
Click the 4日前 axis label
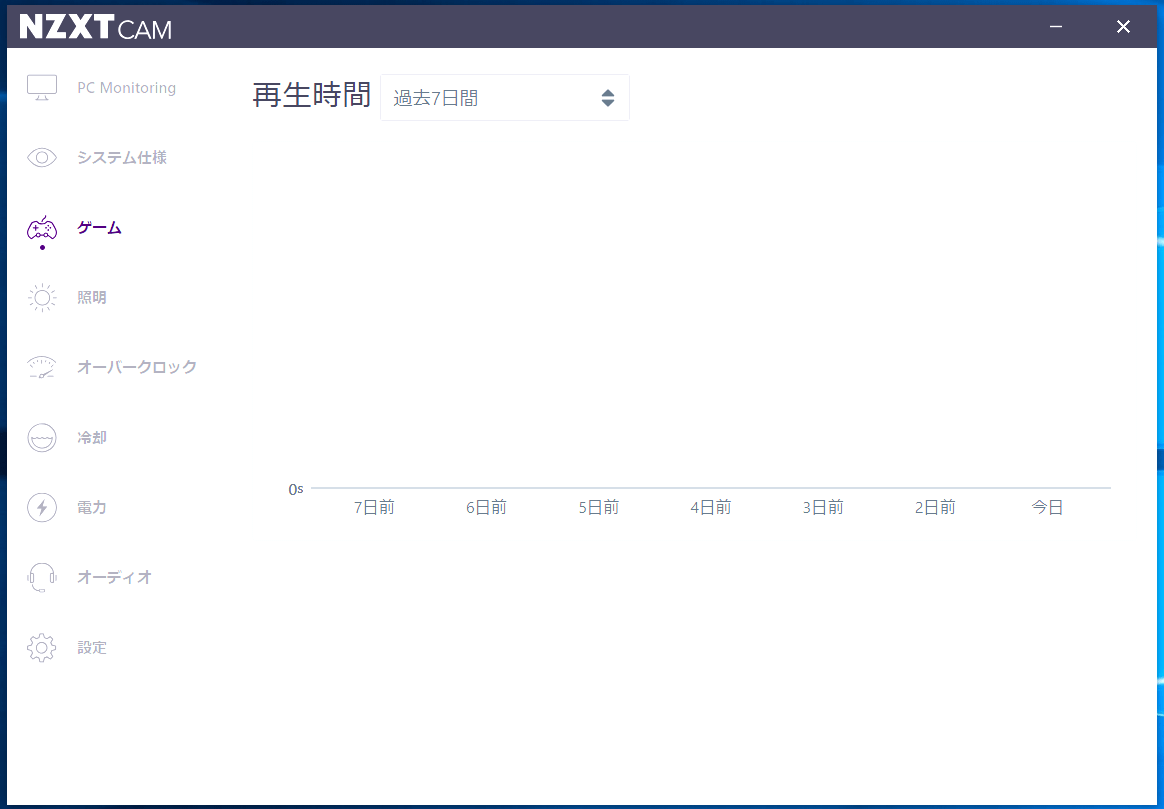pos(710,508)
